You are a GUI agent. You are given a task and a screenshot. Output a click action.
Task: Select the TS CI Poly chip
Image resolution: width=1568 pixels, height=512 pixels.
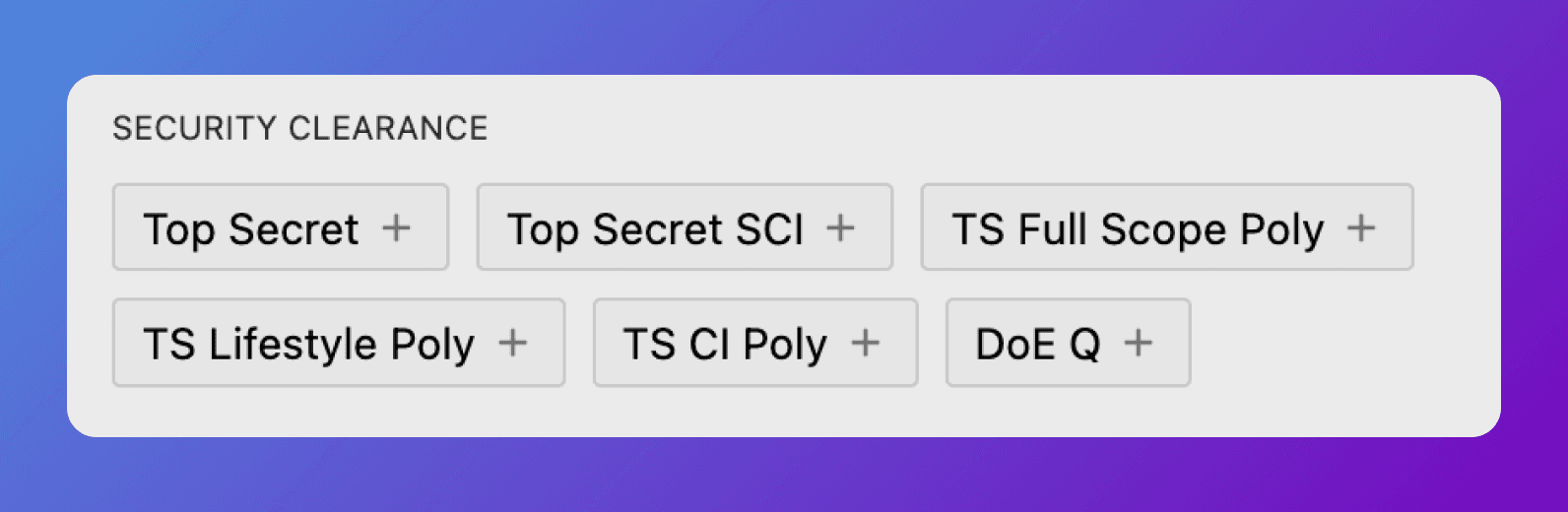tap(755, 343)
